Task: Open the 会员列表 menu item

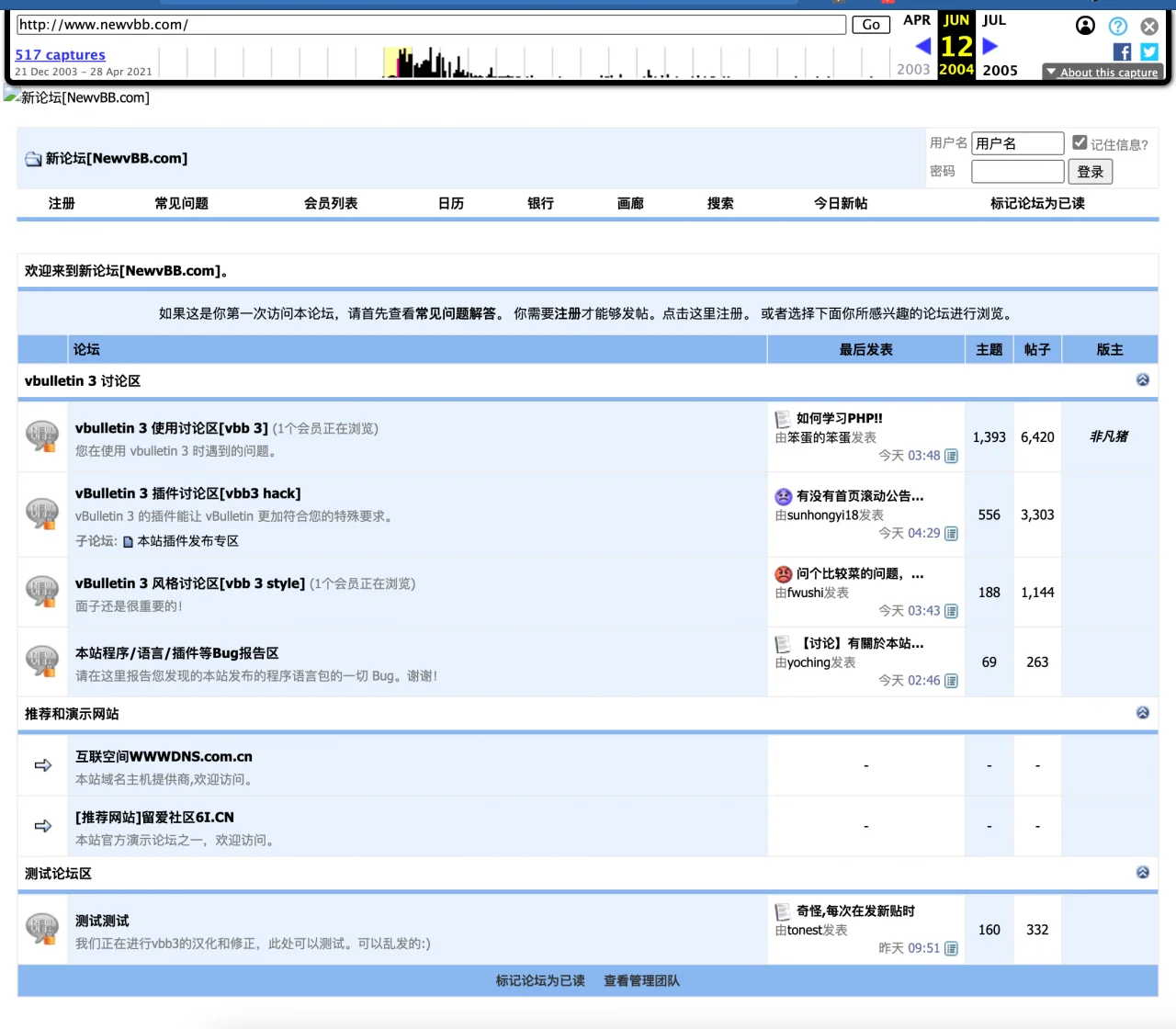Action: point(331,203)
